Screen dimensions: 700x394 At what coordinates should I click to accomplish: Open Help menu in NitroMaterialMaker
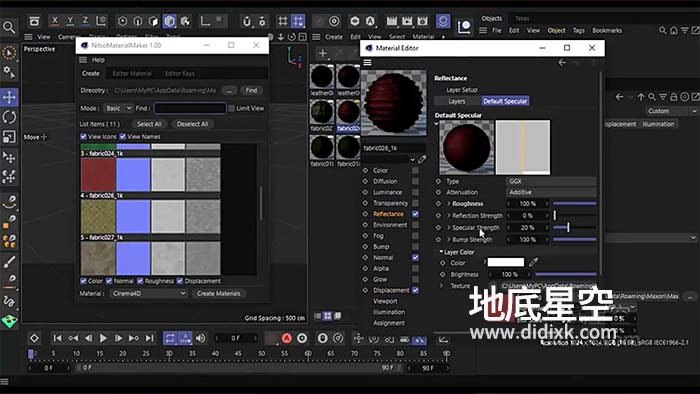pos(98,60)
